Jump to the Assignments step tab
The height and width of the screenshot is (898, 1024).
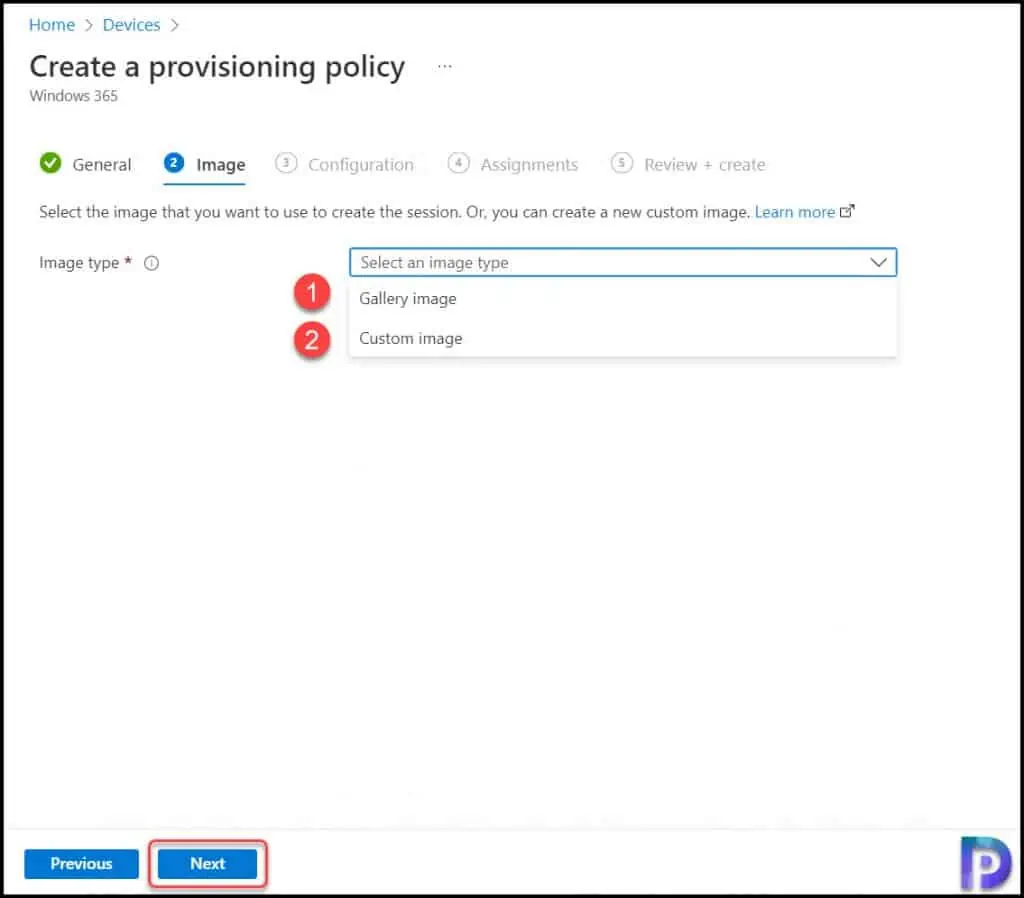pyautogui.click(x=513, y=164)
